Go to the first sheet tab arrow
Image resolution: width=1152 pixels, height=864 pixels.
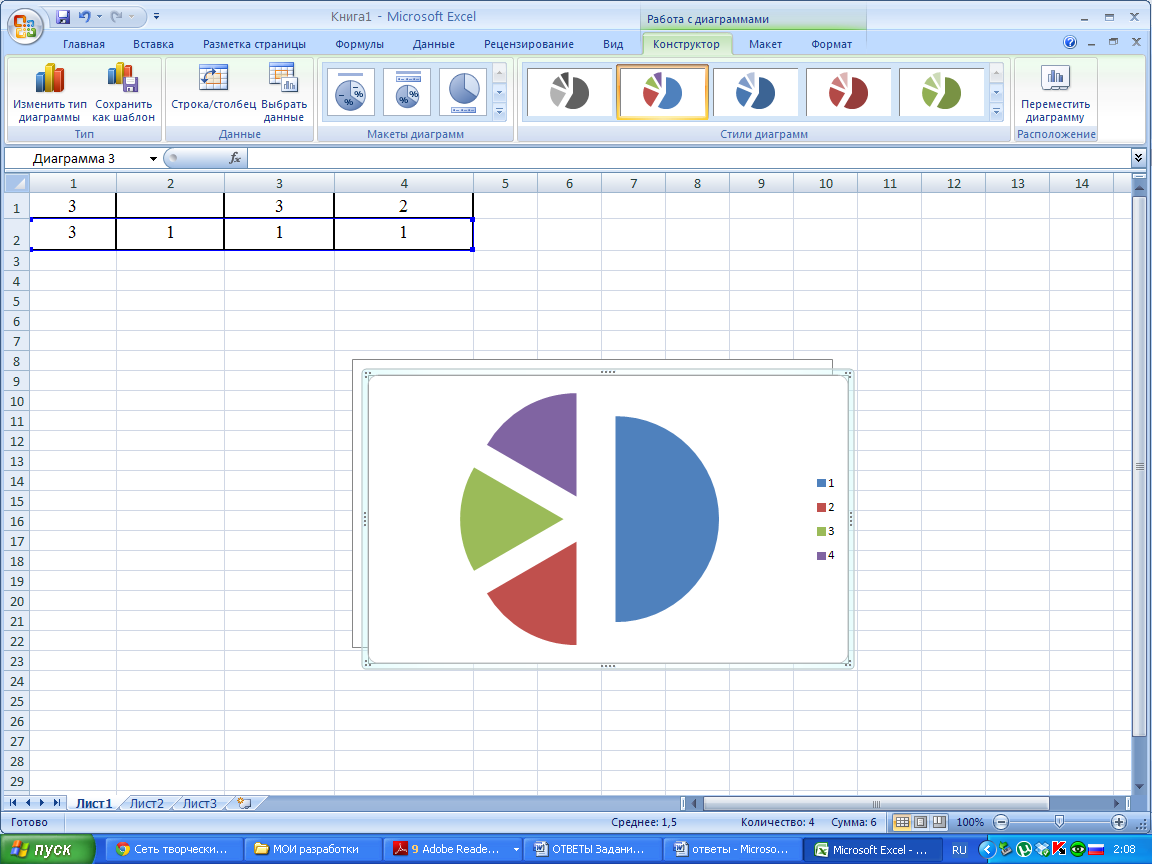point(13,803)
